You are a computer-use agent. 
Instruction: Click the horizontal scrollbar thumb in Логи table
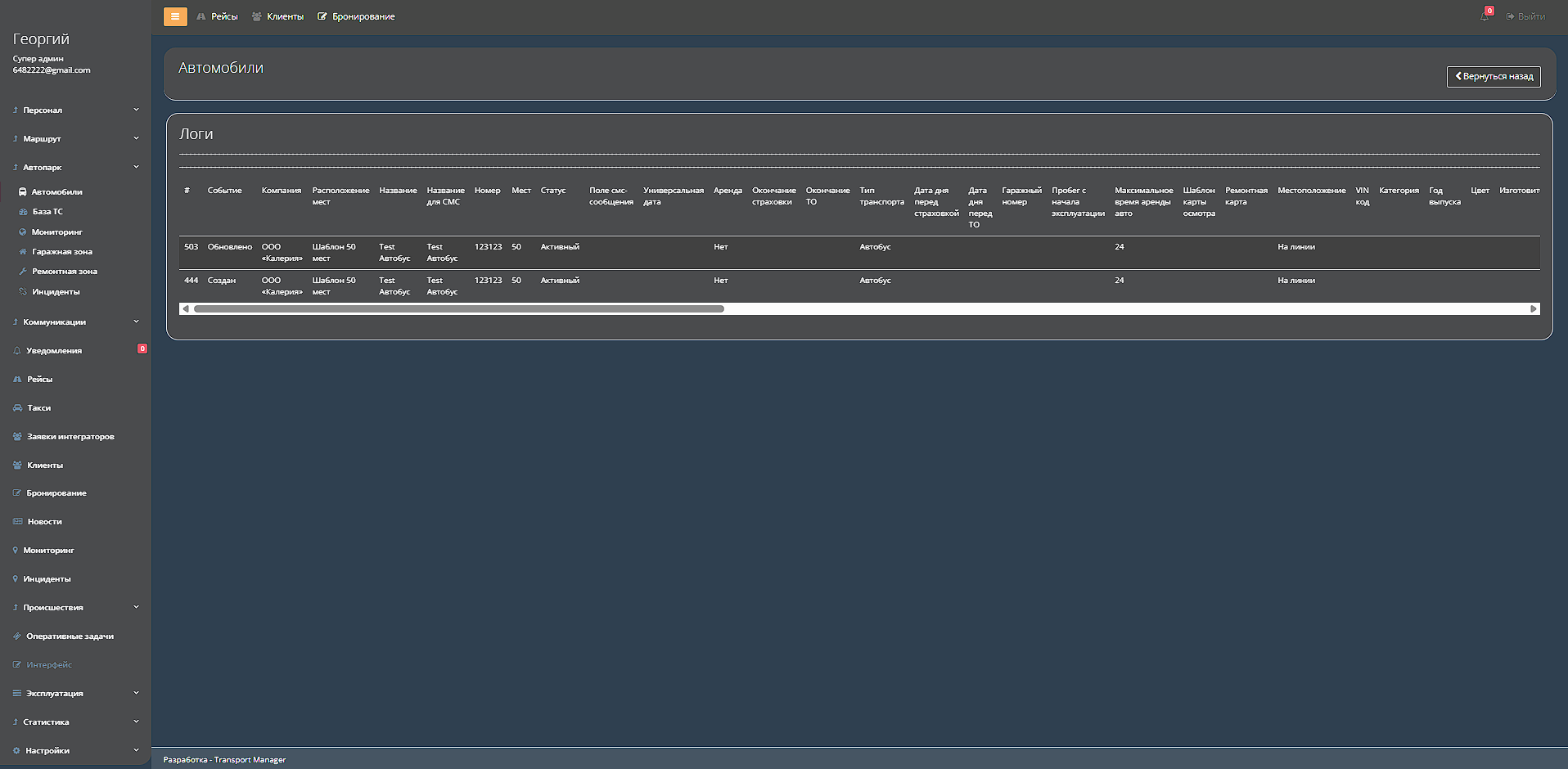[458, 309]
